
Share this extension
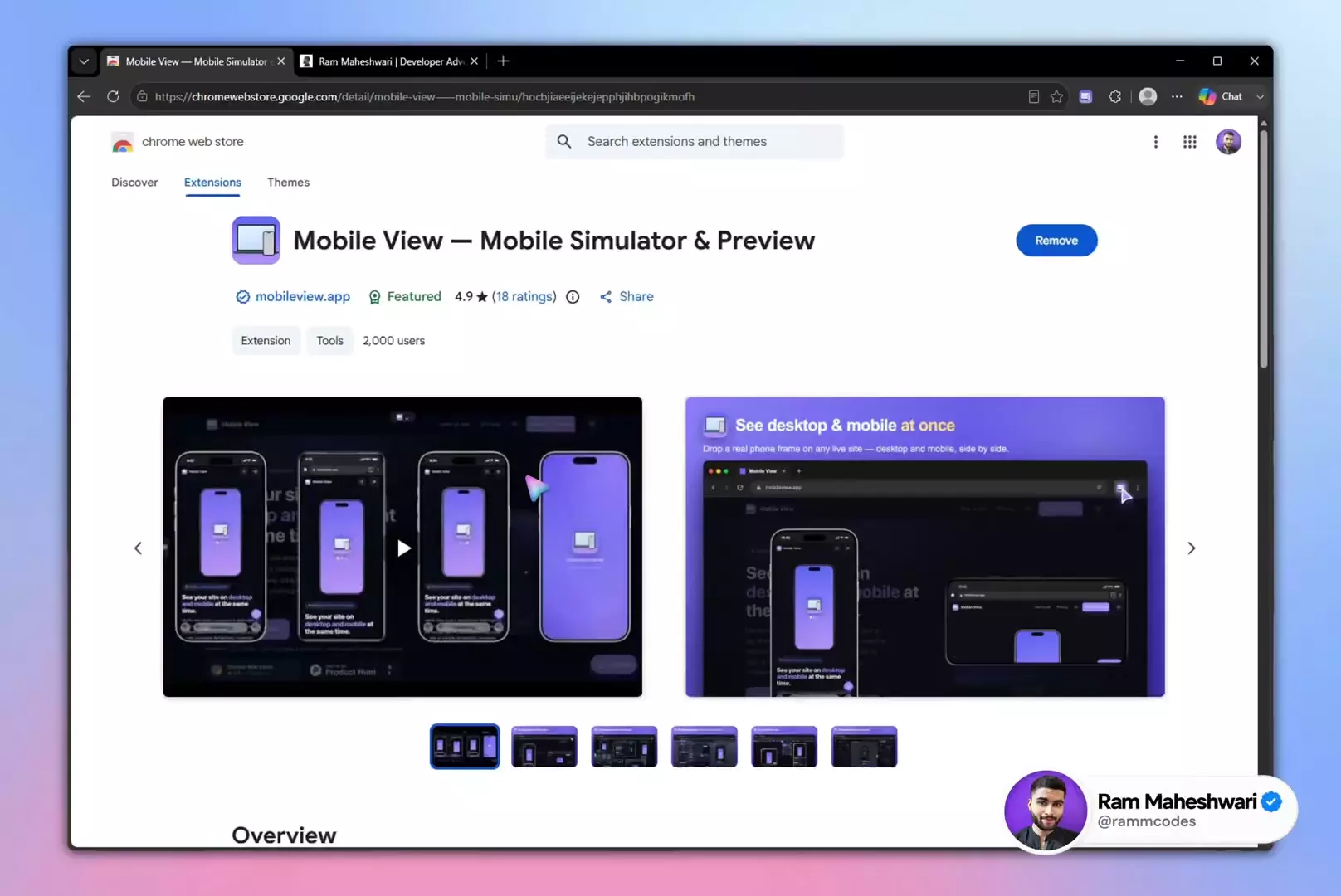[x=627, y=296]
